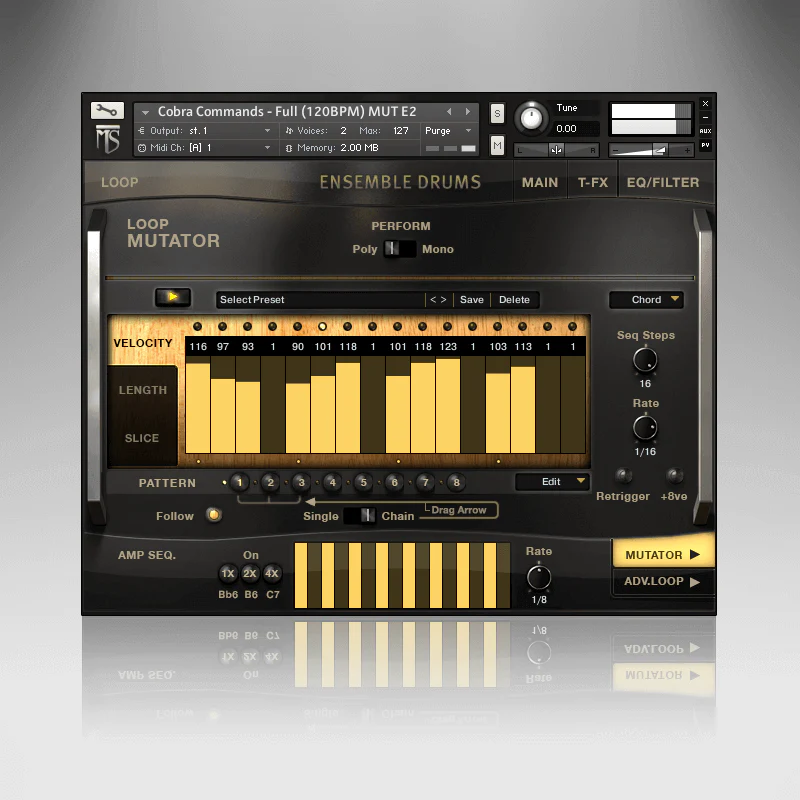Adjust the Seq Steps knob

(645, 359)
